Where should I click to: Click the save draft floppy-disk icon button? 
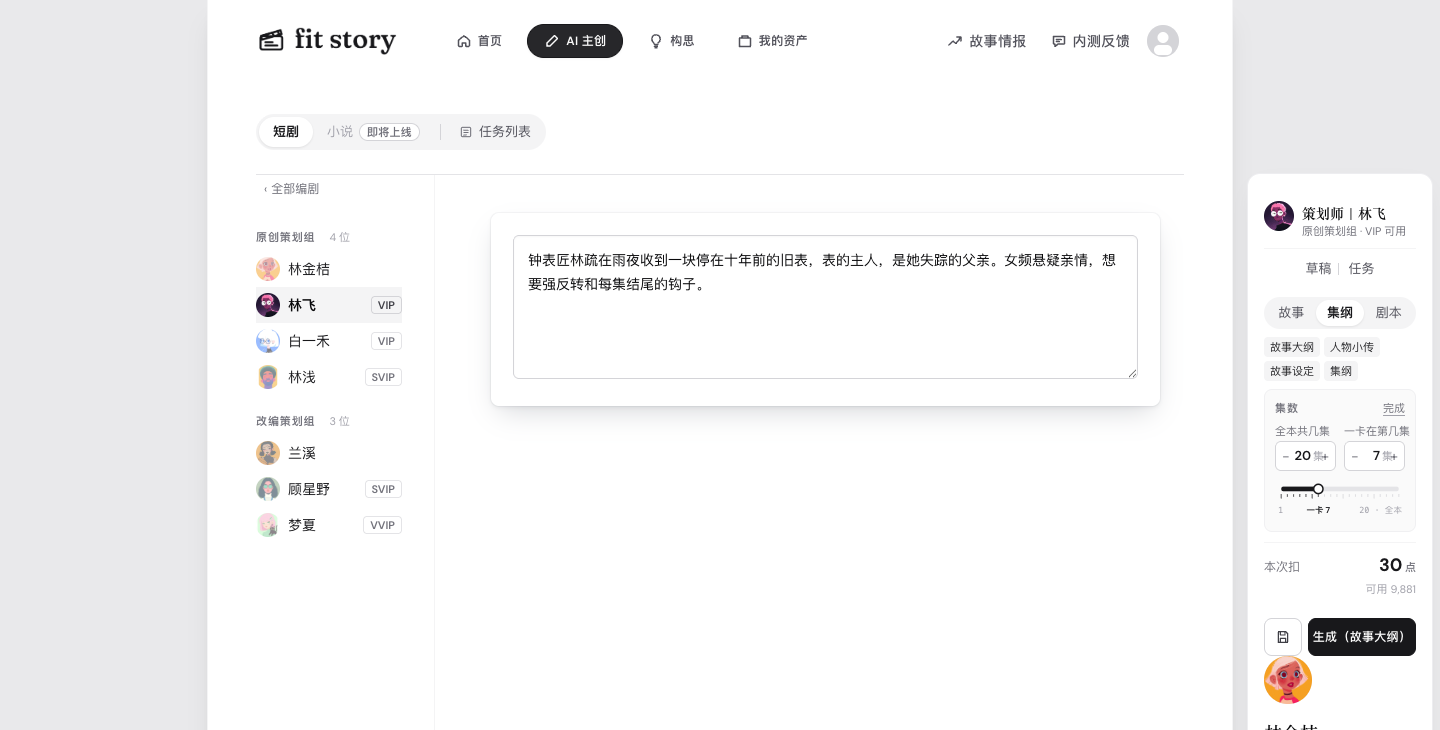click(x=1283, y=637)
